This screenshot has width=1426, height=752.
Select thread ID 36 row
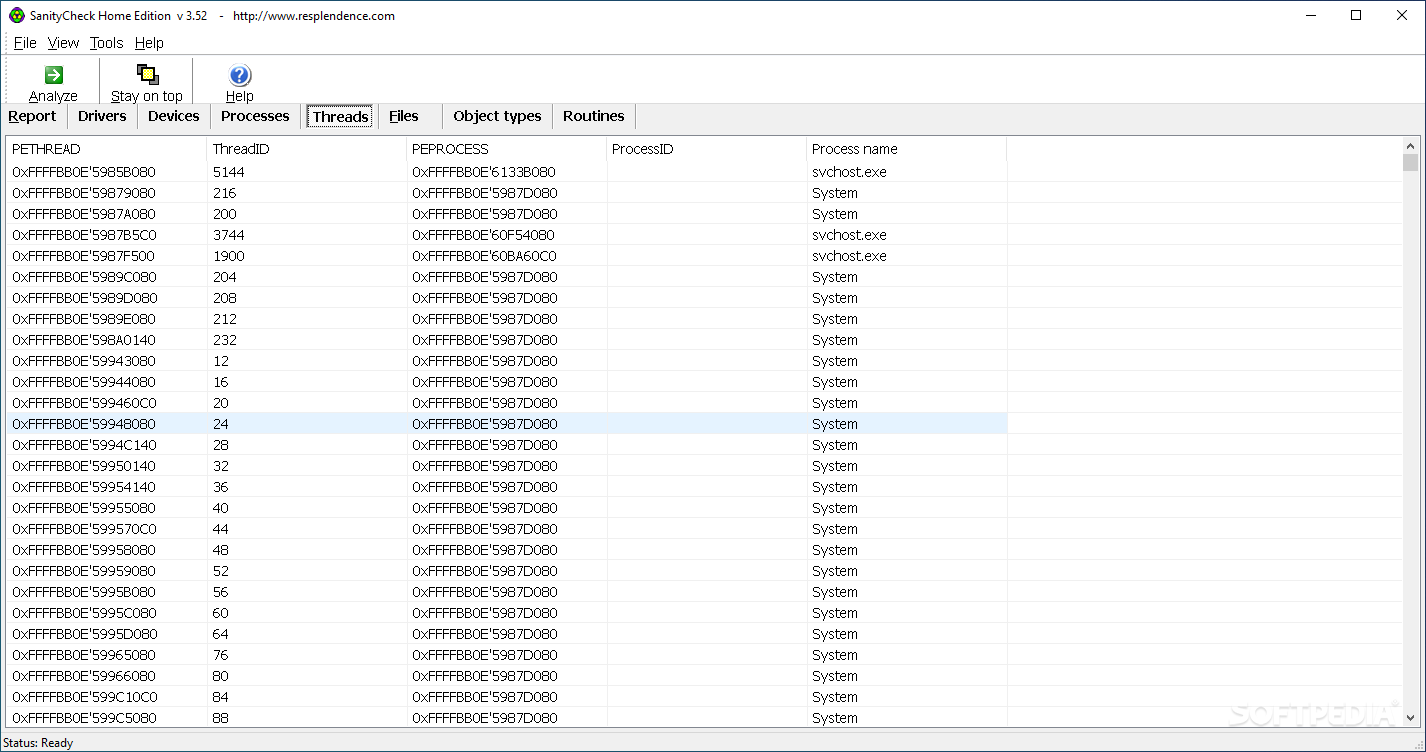point(506,487)
